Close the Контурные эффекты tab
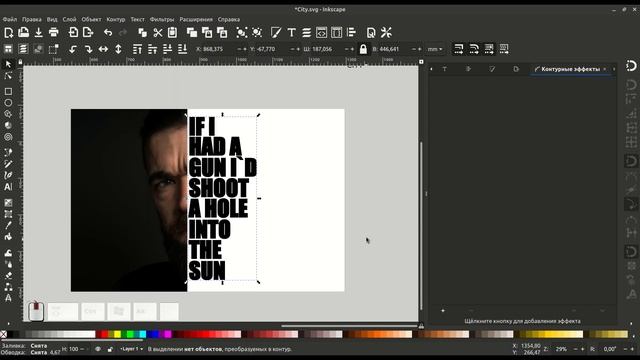 [x=604, y=69]
